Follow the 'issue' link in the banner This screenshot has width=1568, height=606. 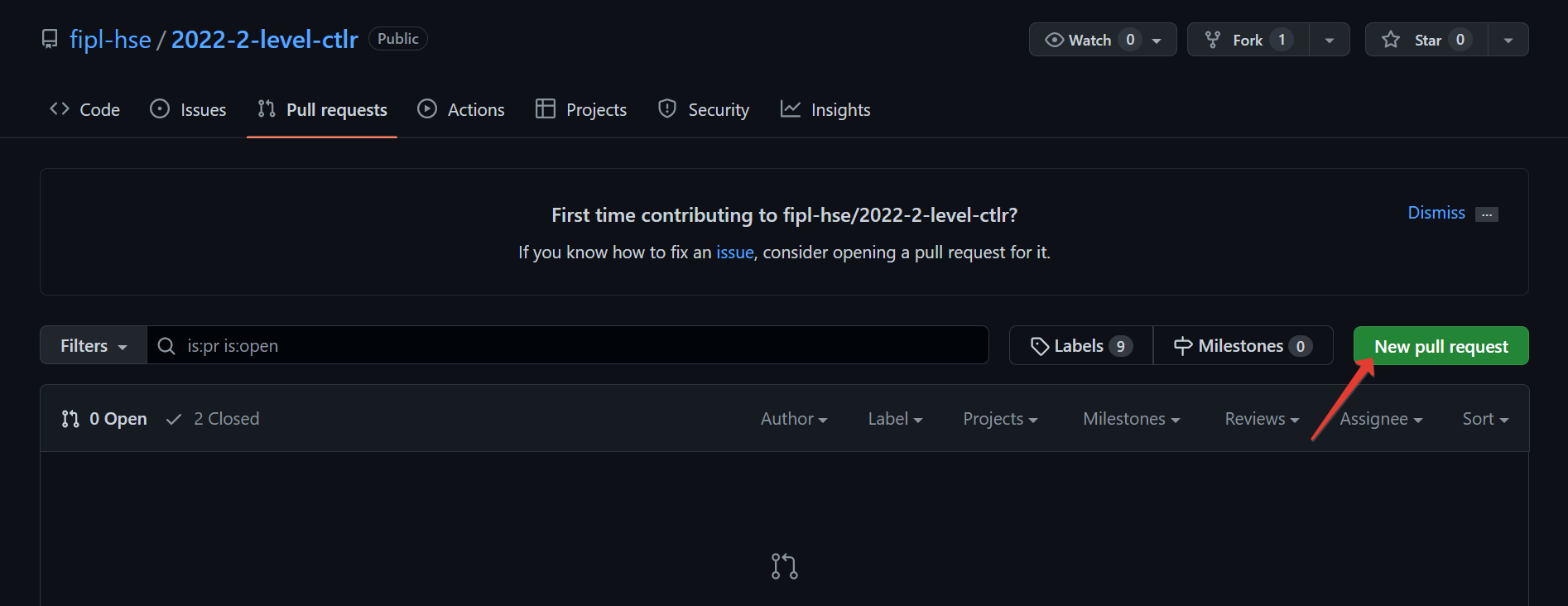click(735, 252)
